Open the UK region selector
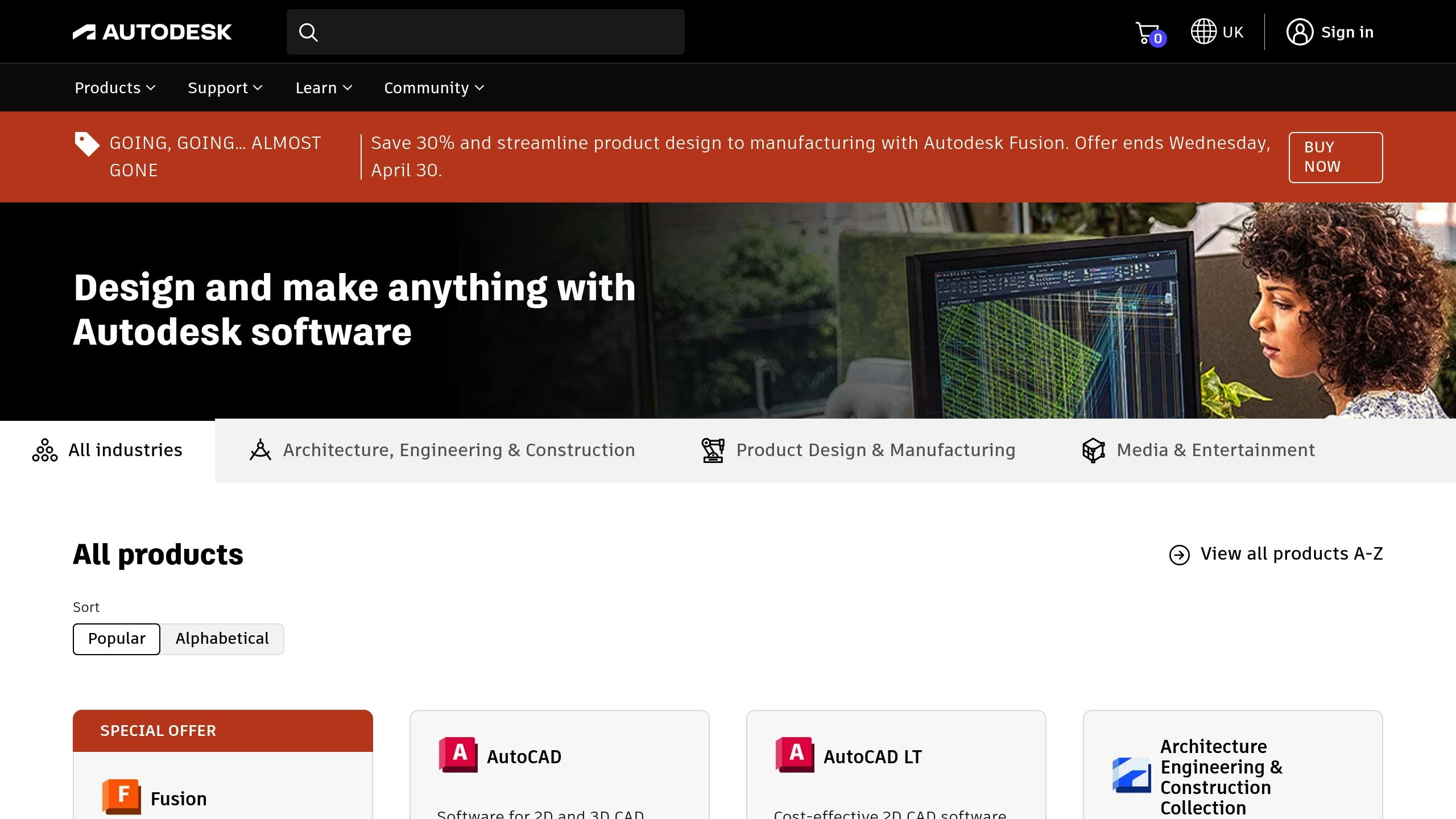The image size is (1456, 819). coord(1217,32)
